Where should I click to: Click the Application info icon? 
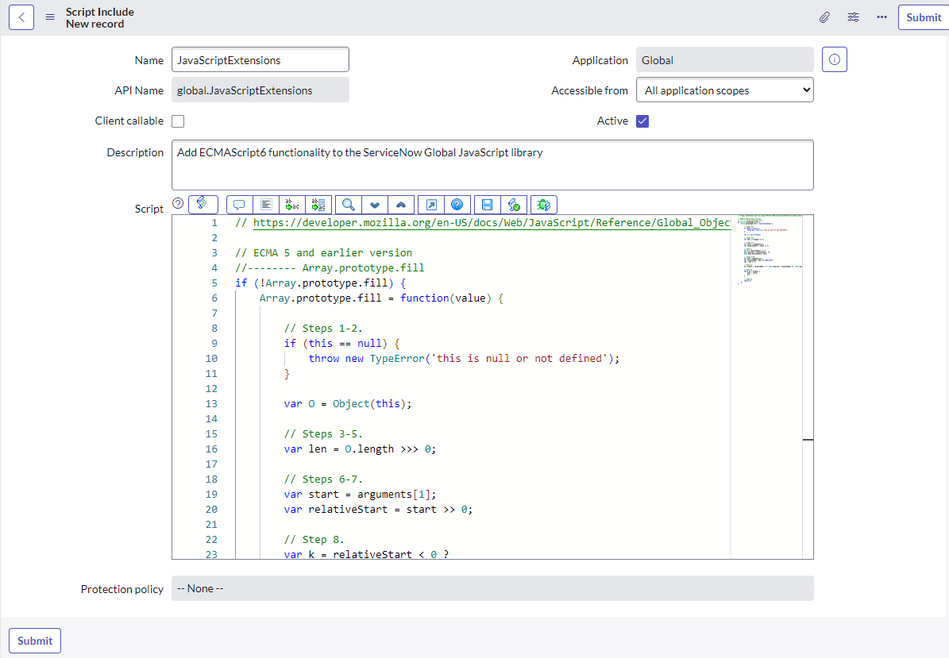tap(835, 59)
